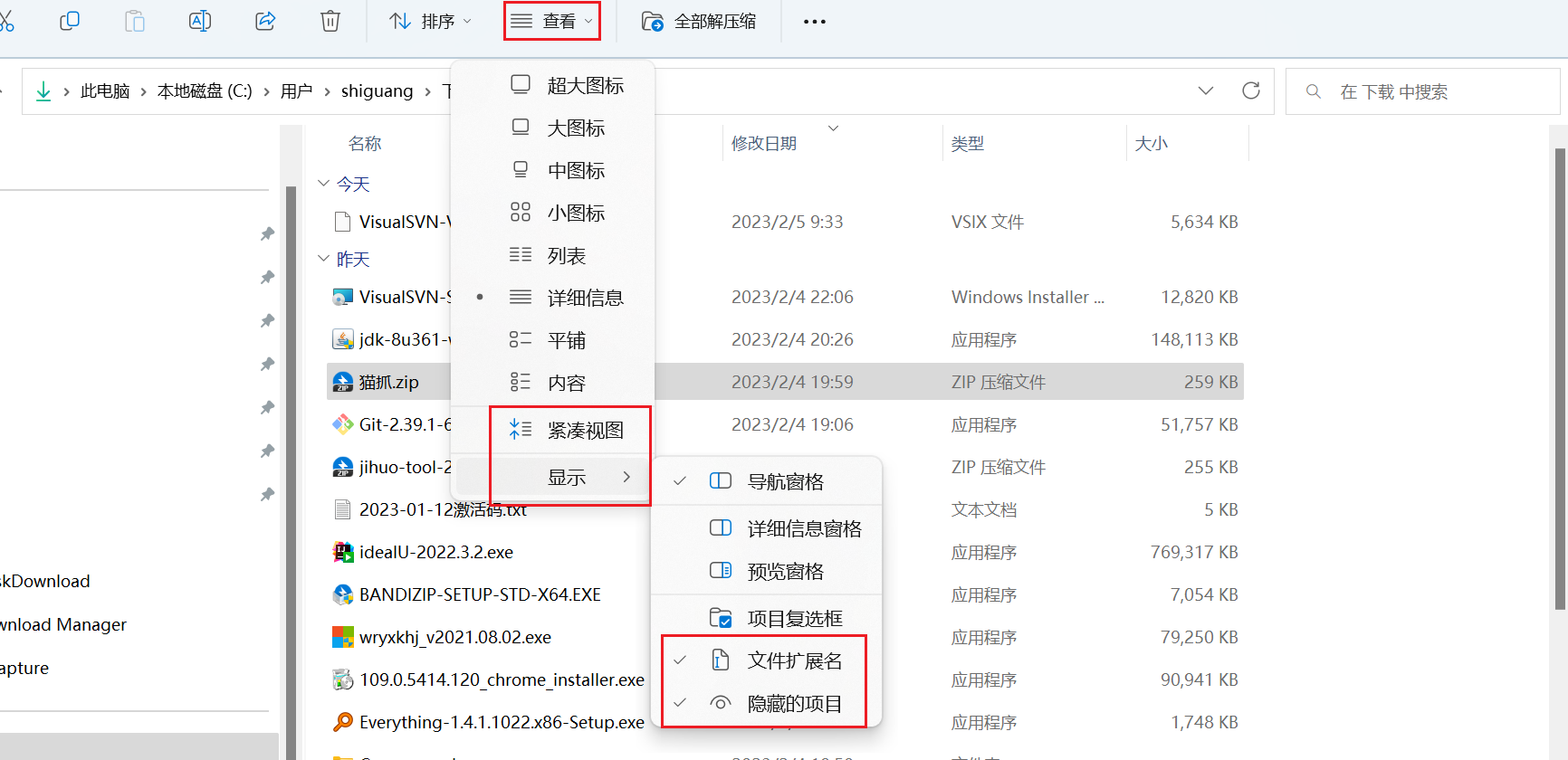Click the Rename icon in toolbar
This screenshot has height=760, width=1568.
coord(199,21)
